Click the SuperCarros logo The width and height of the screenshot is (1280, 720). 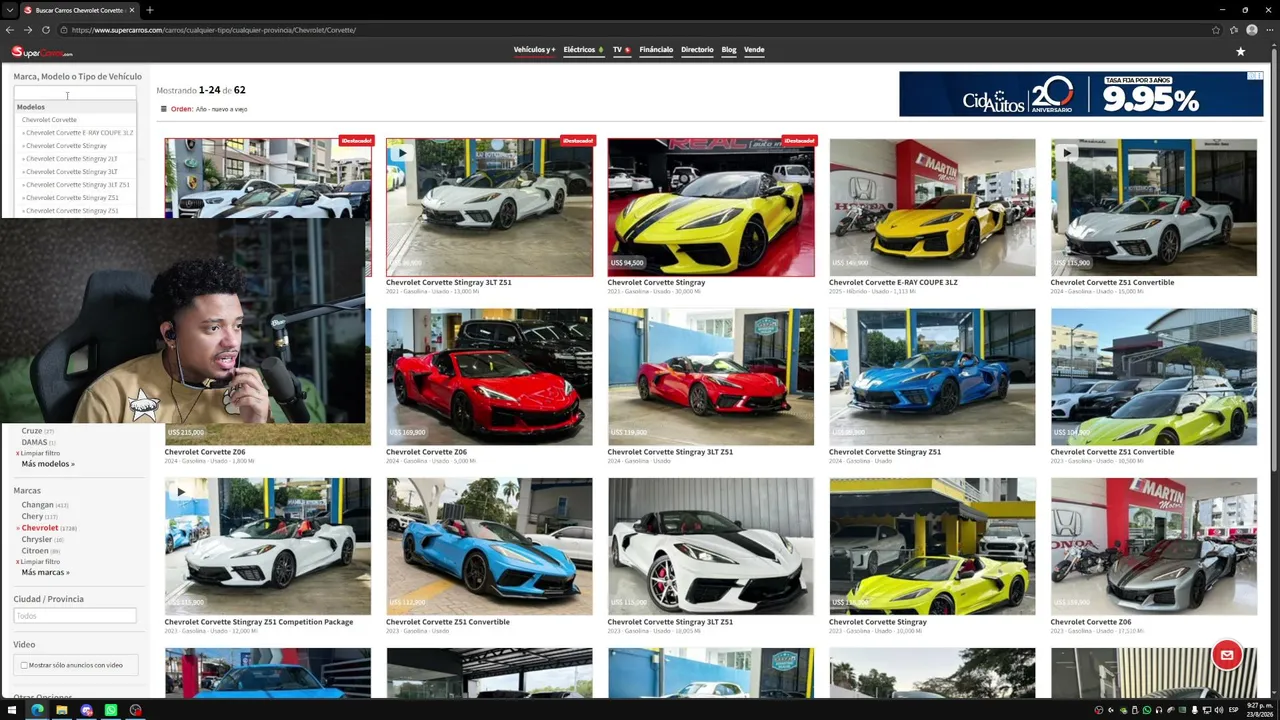click(42, 52)
